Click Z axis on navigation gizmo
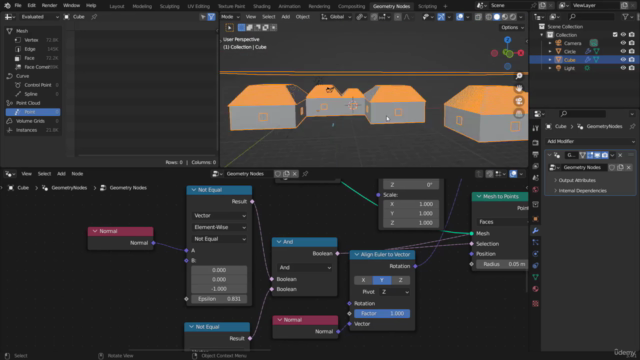The image size is (640, 360). coord(507,40)
